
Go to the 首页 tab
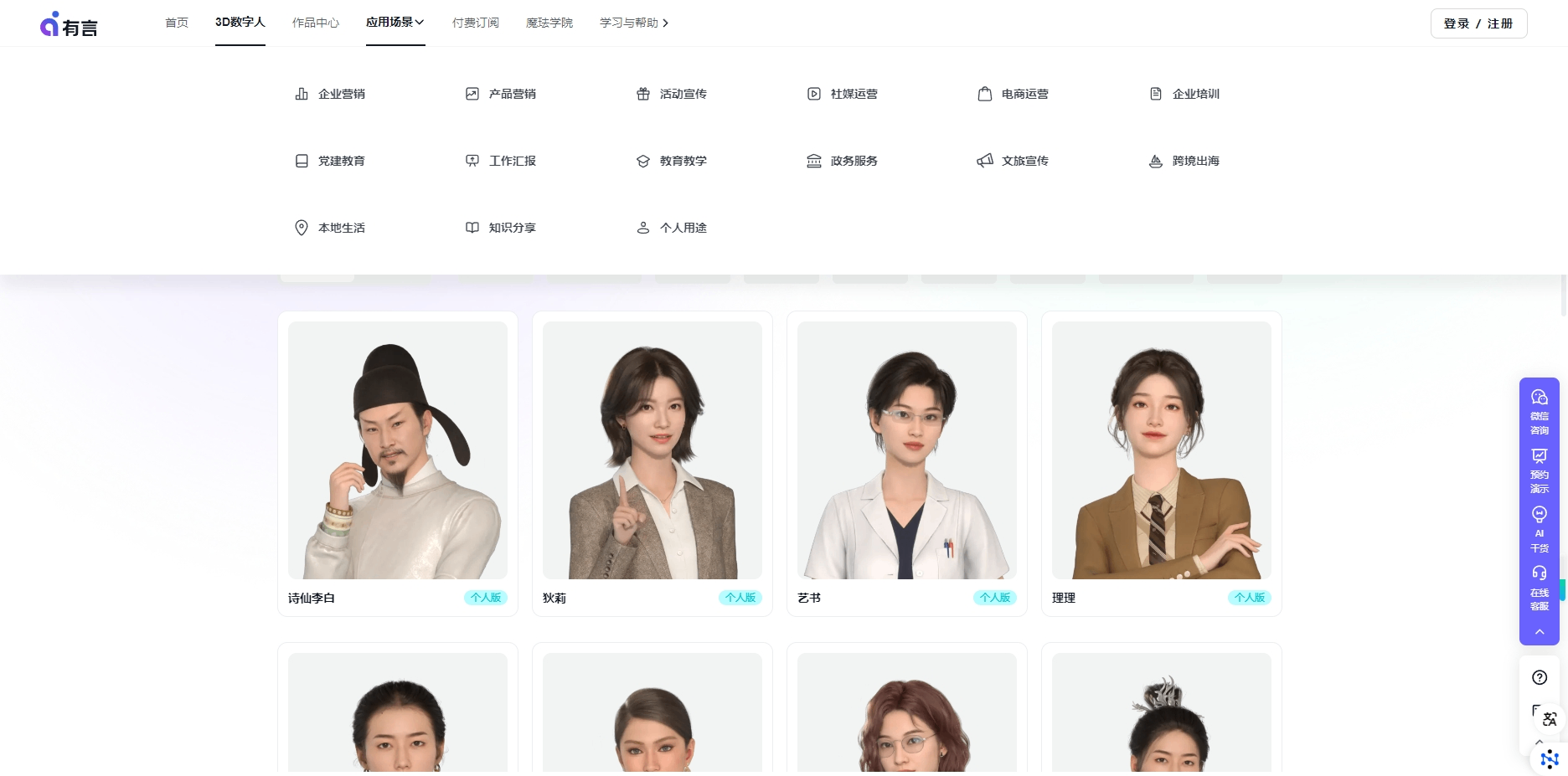[x=177, y=23]
